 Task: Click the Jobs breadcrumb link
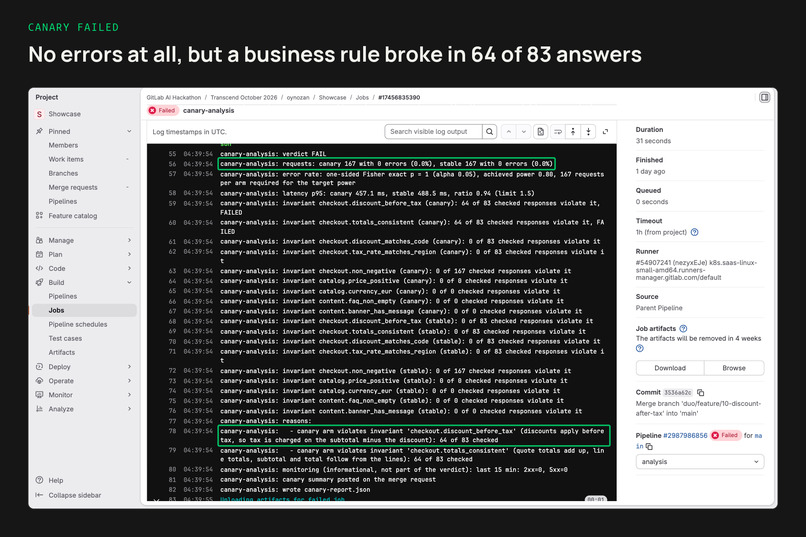(x=362, y=97)
